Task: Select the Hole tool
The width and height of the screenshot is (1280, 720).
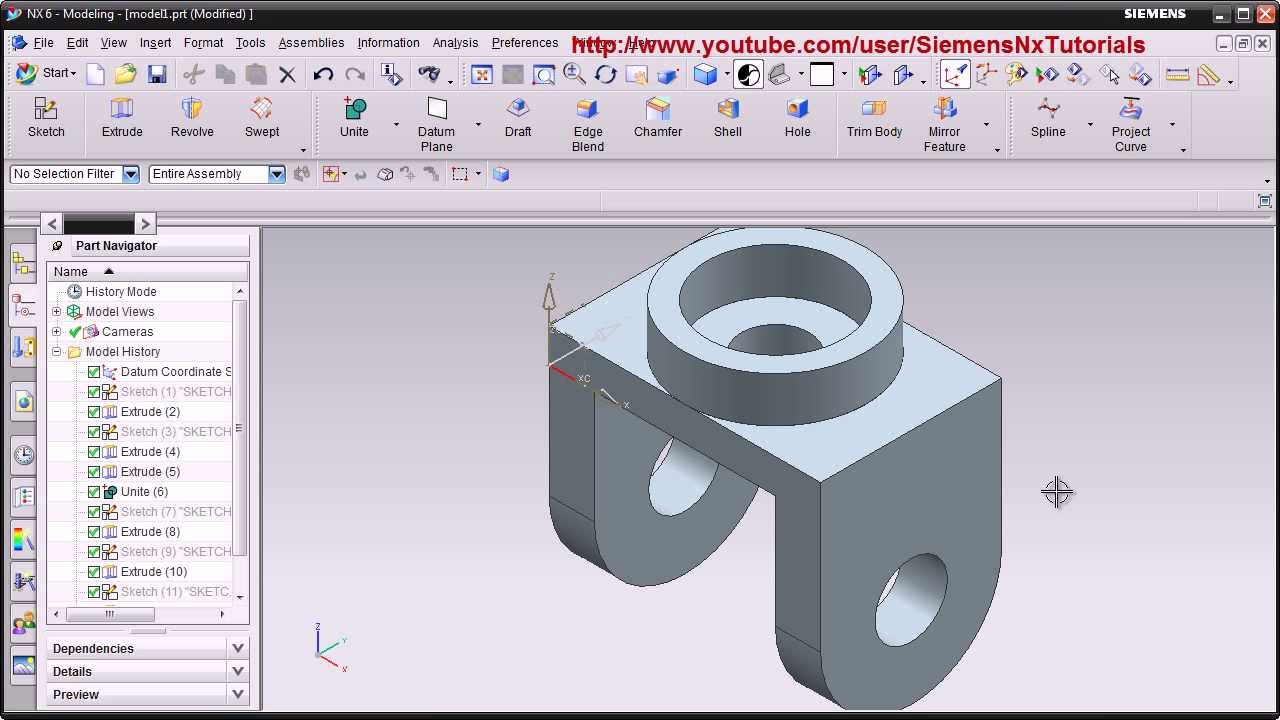Action: pyautogui.click(x=797, y=117)
